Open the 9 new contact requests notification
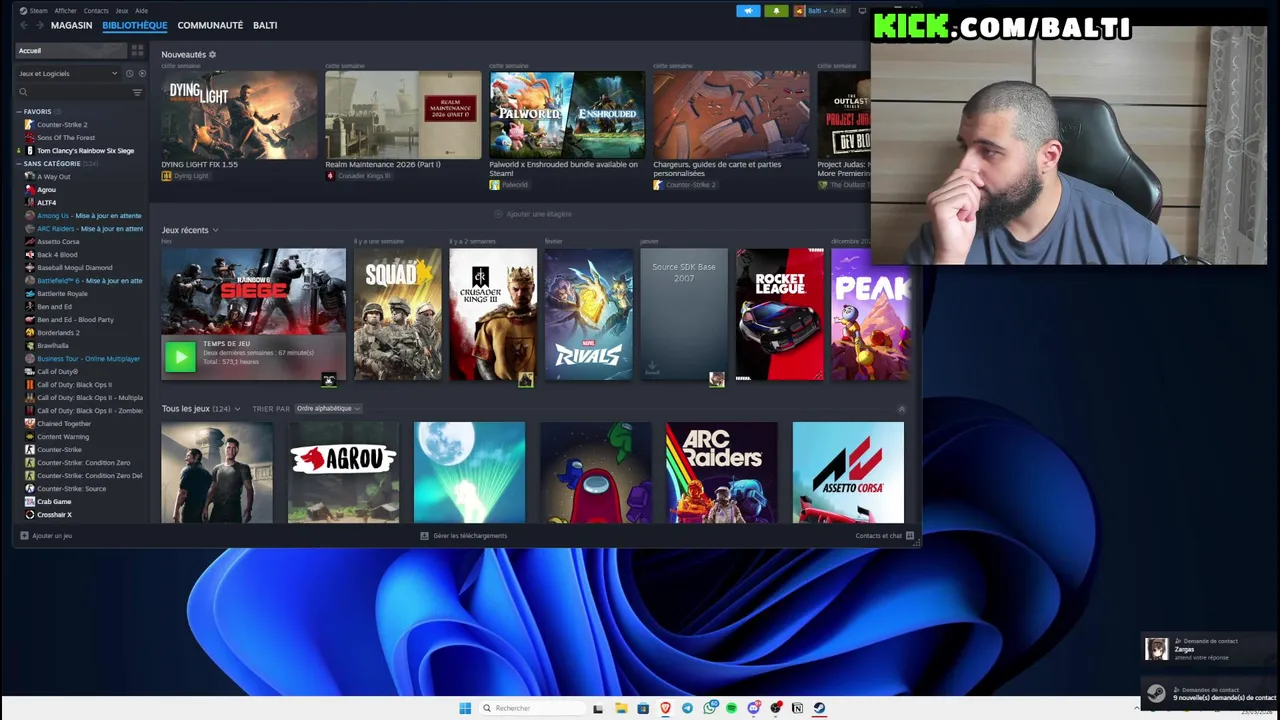This screenshot has height=720, width=1280. point(1210,693)
